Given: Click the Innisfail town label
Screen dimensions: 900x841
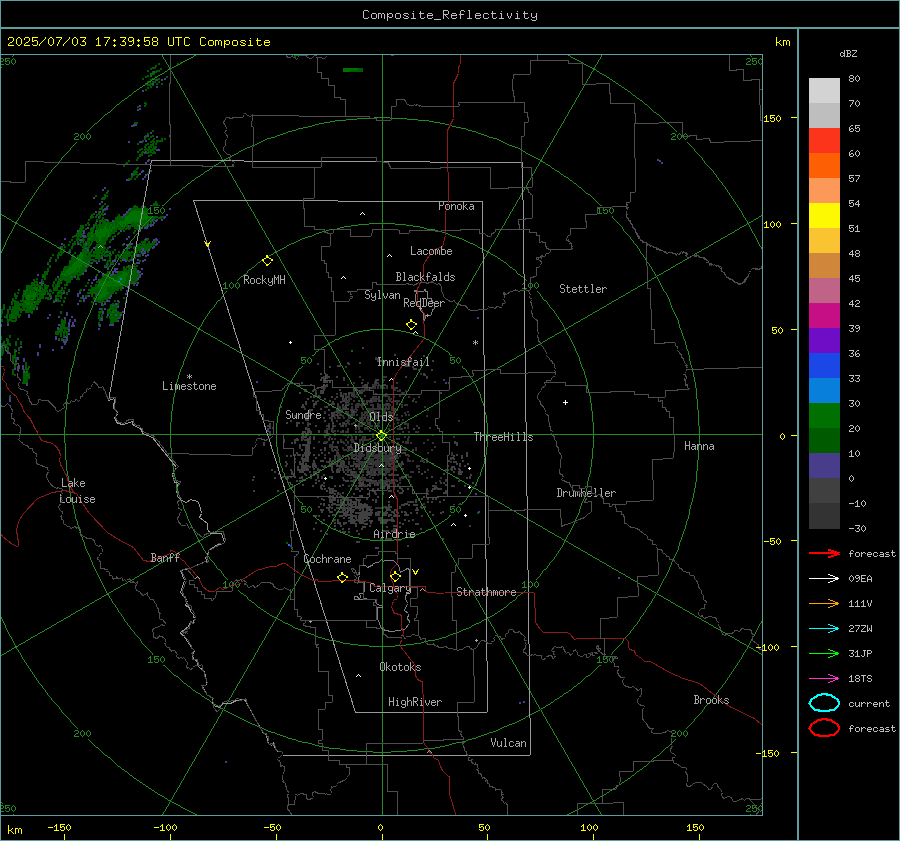Looking at the screenshot, I should coord(403,362).
